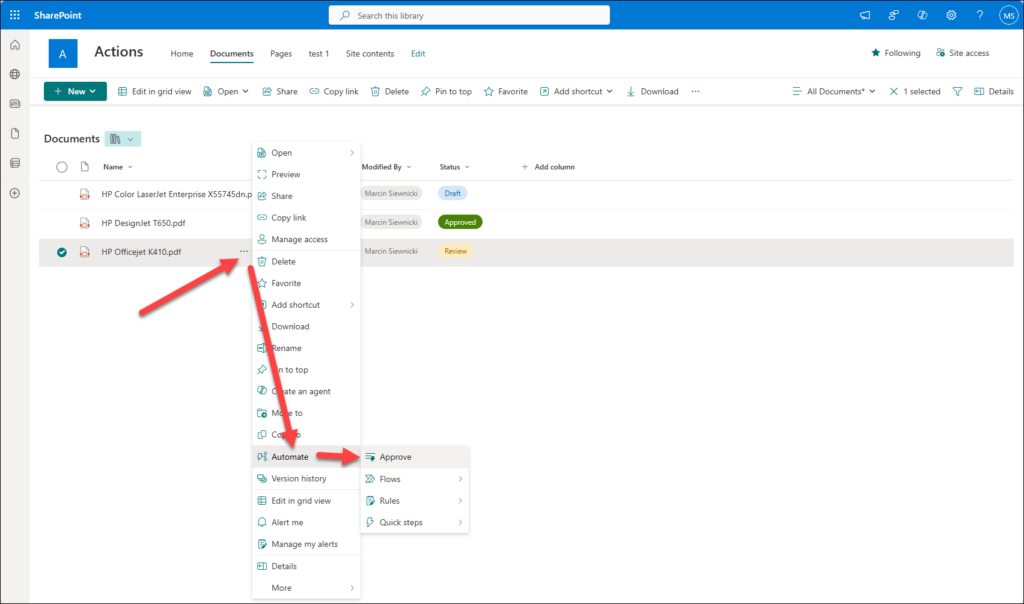Open the All Documents view dropdown

point(833,91)
